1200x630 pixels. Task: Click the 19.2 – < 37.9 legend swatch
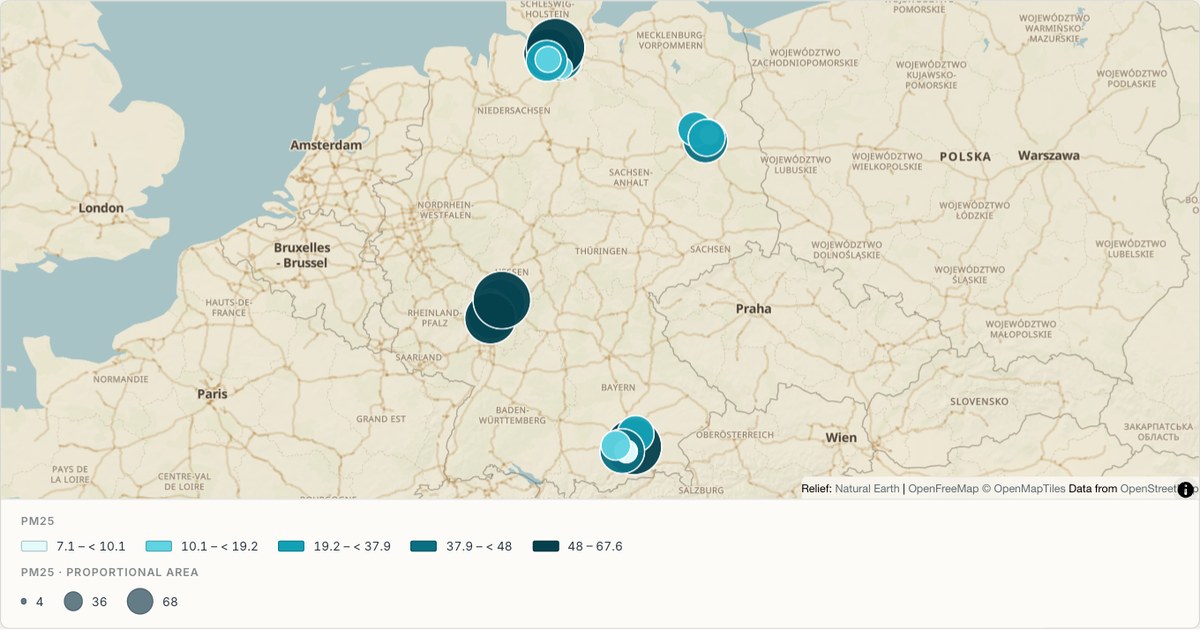[291, 546]
